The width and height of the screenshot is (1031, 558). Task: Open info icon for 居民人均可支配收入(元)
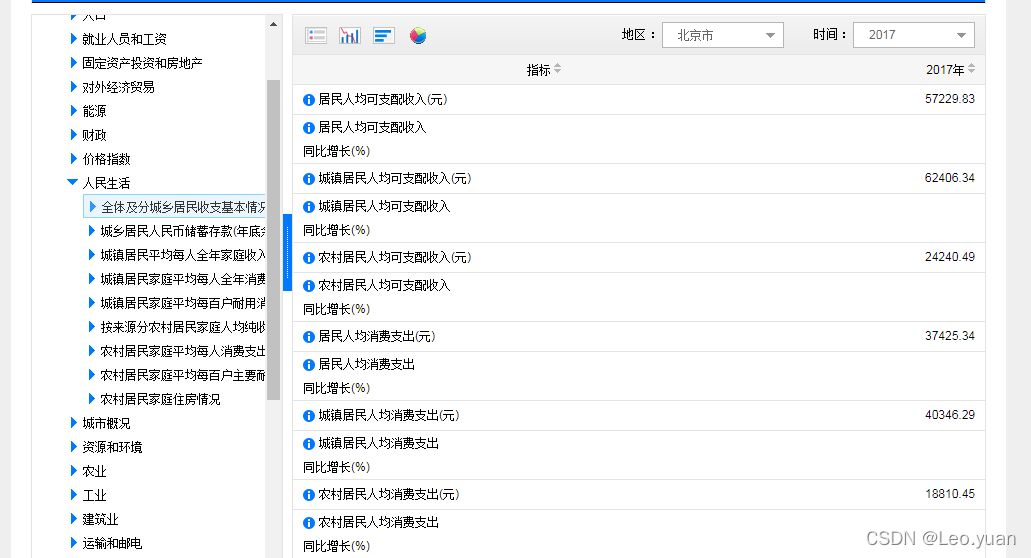(x=308, y=100)
